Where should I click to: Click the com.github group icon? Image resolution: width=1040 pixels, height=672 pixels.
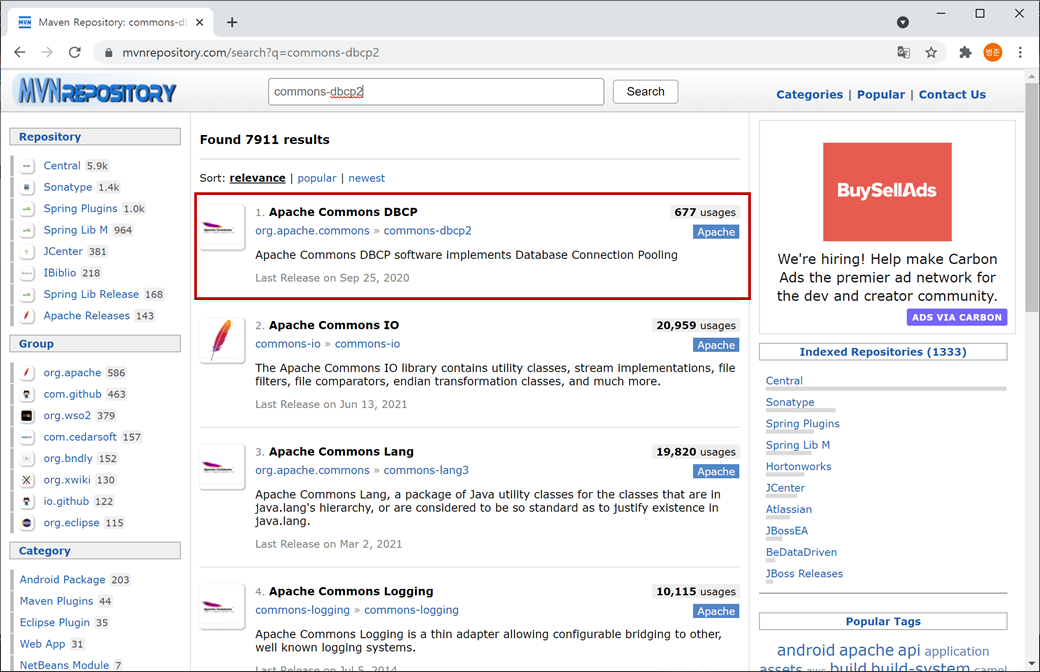point(27,394)
